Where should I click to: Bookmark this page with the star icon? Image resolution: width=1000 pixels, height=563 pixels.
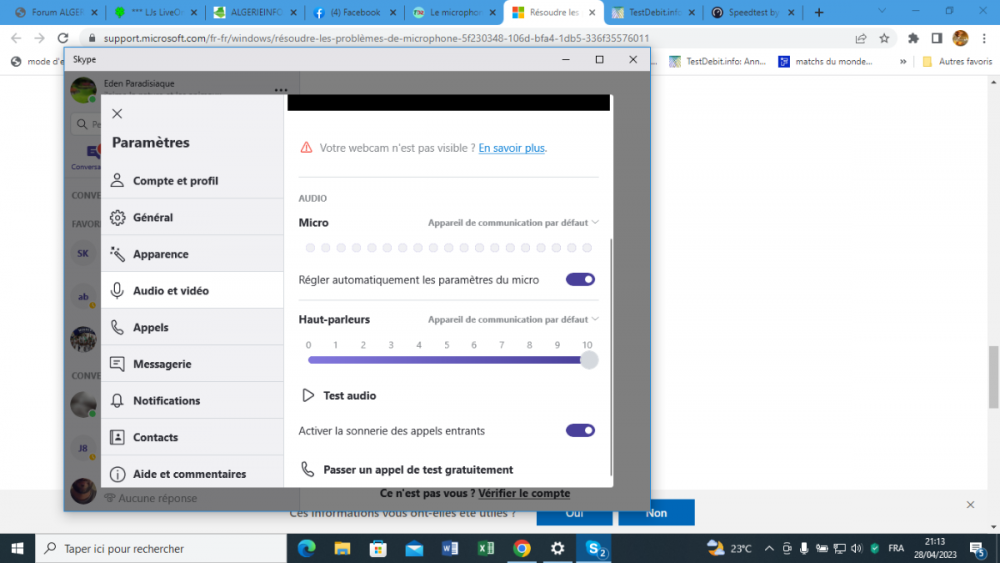[x=885, y=38]
